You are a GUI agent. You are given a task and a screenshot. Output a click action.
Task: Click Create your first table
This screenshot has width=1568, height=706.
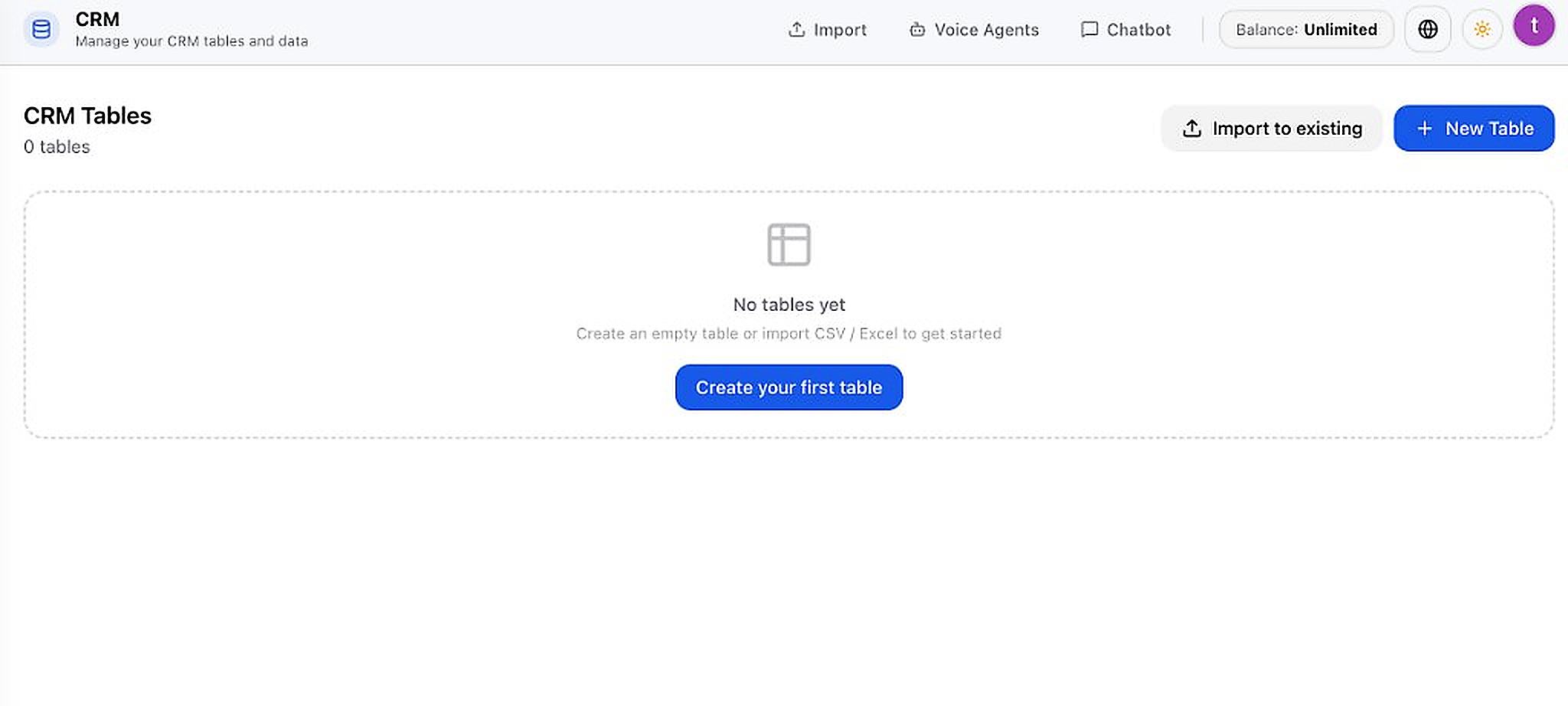tap(789, 387)
